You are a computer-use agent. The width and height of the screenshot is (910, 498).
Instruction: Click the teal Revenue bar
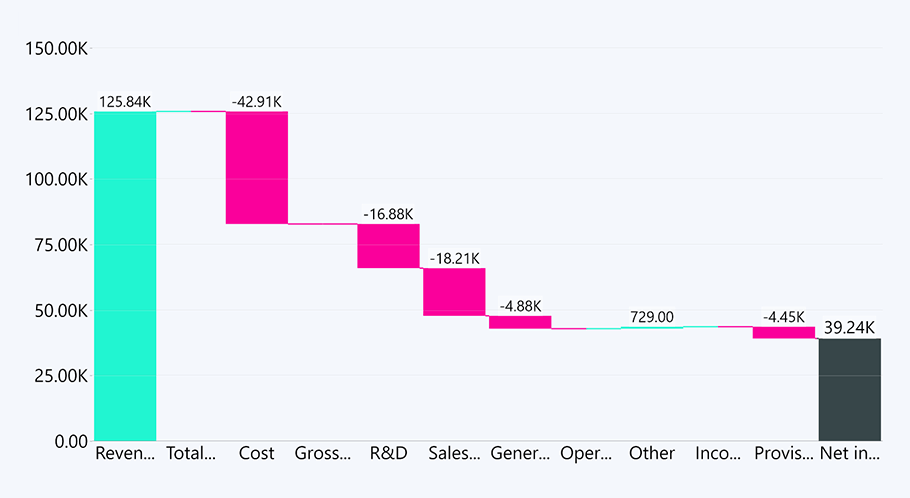(x=125, y=275)
